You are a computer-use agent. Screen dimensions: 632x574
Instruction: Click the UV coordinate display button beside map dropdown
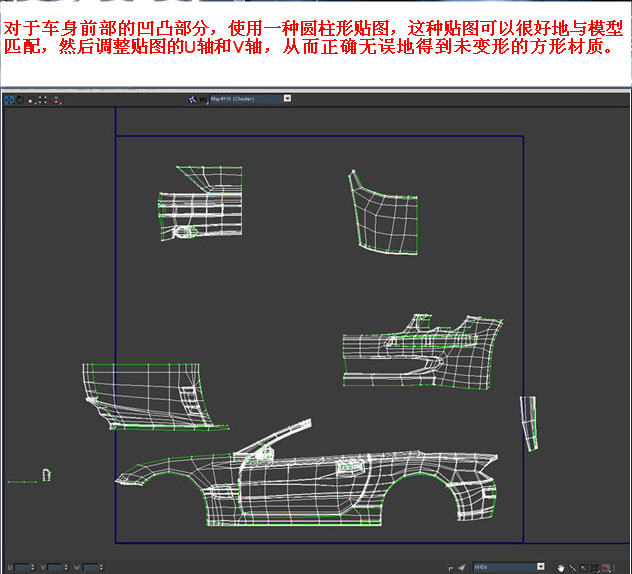coord(203,99)
